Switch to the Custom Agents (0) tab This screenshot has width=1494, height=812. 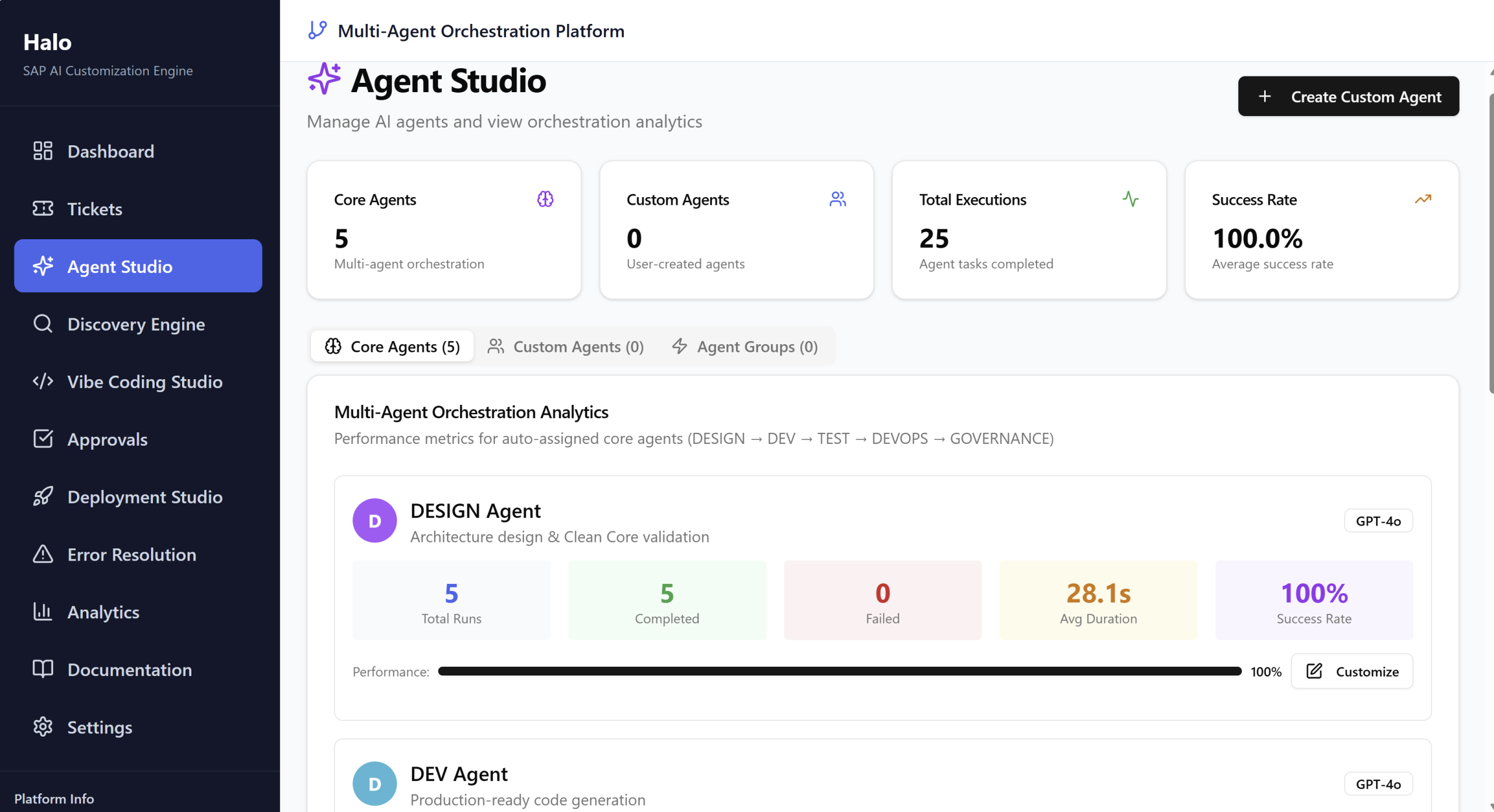click(566, 346)
